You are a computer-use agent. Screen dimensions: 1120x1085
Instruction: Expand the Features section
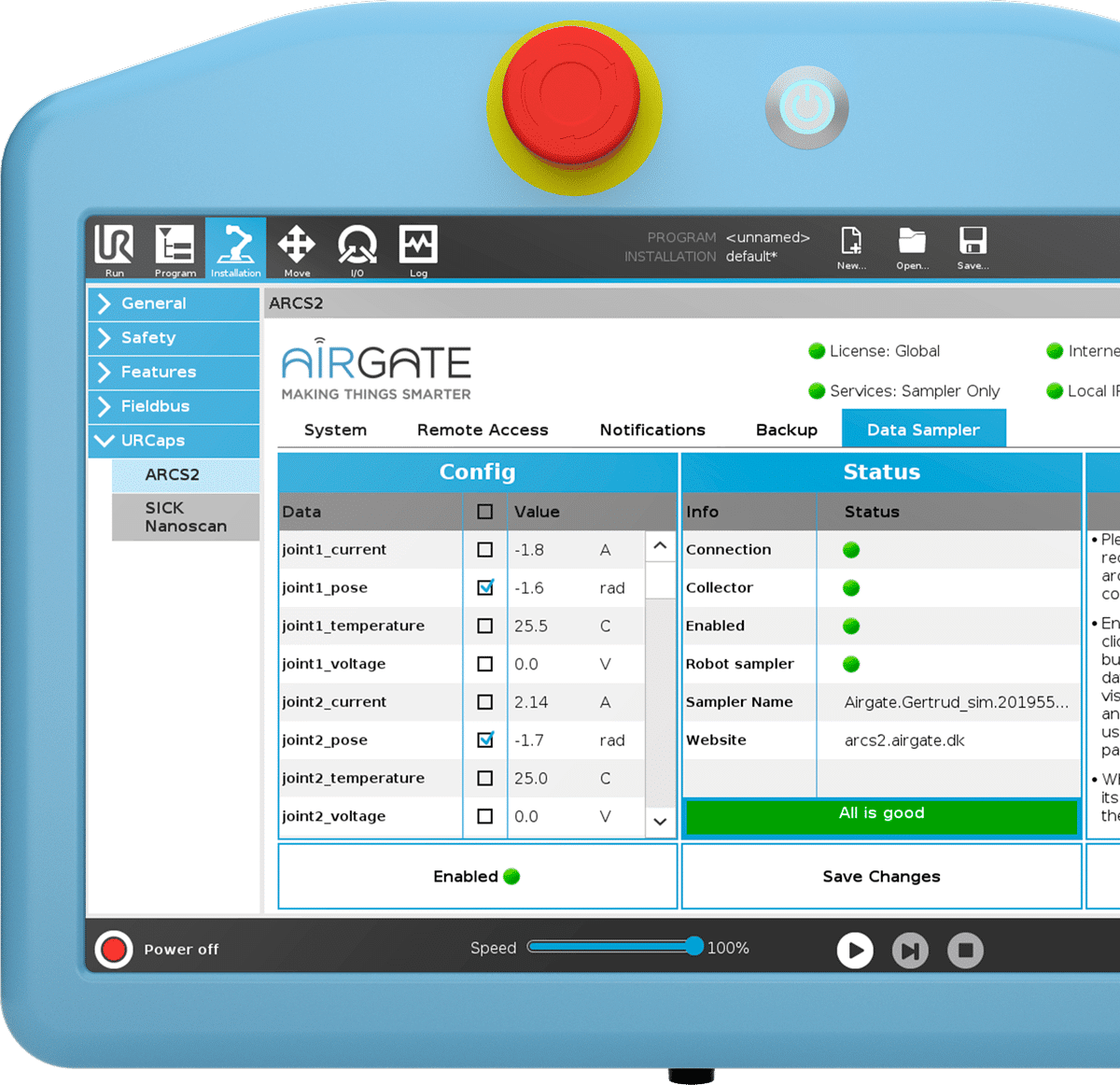click(x=175, y=373)
